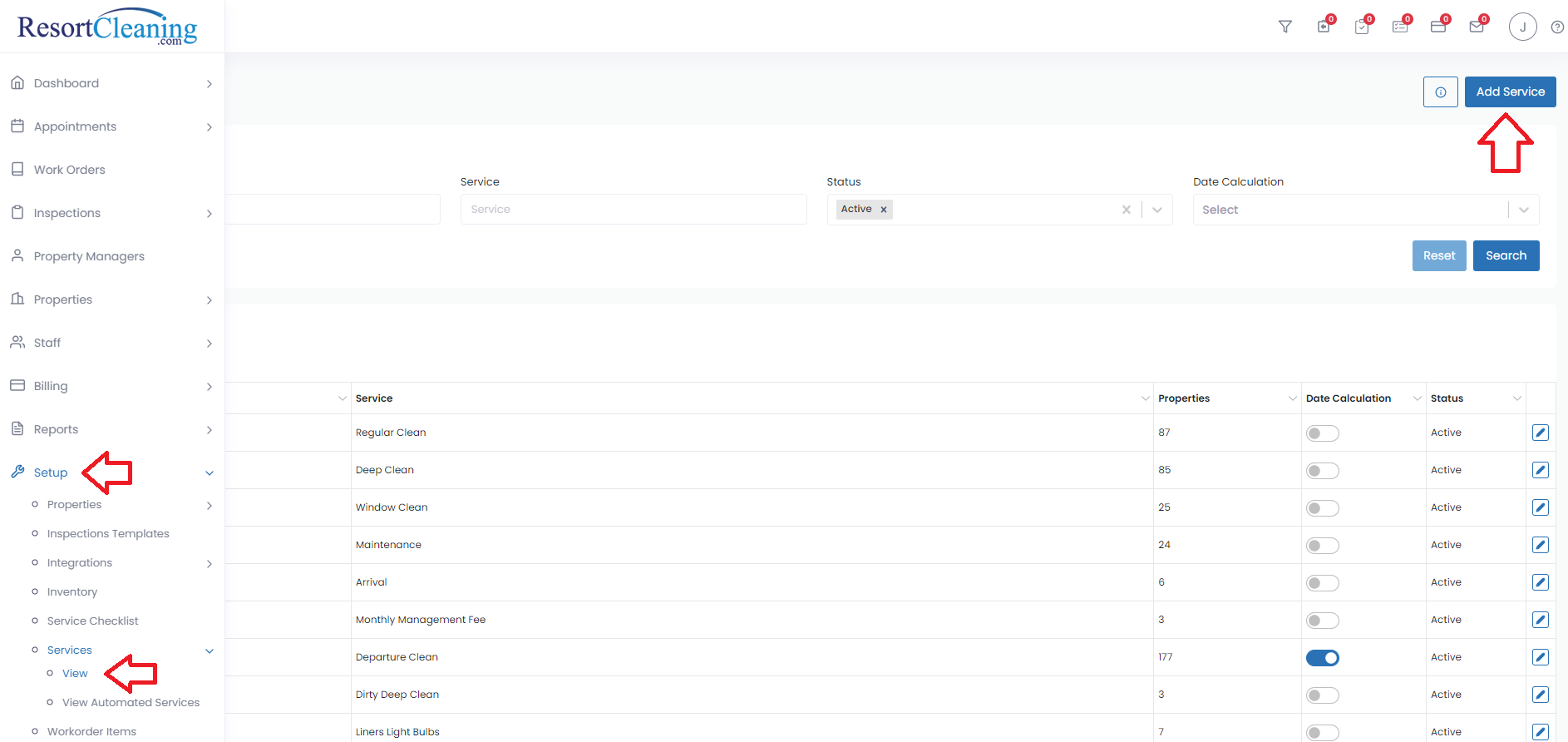The width and height of the screenshot is (1568, 742).
Task: Open the clipboard checkmark notifications icon
Action: point(1362,27)
